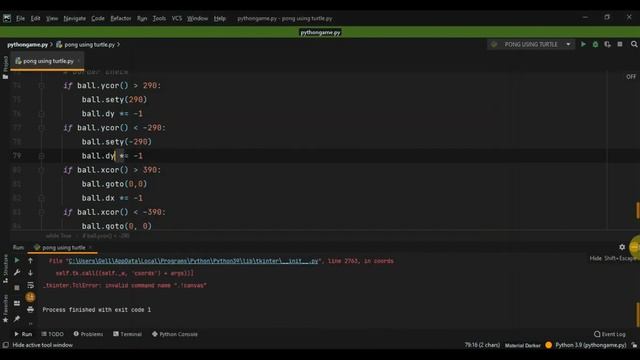
Task: Click fold end marker at line 82
Action: click(41, 198)
